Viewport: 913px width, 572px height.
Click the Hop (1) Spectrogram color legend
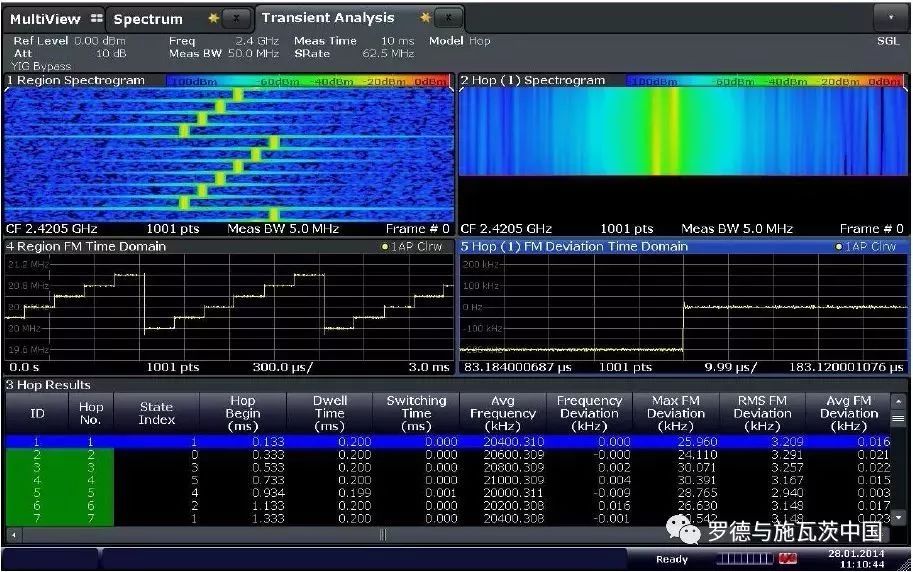click(x=765, y=80)
